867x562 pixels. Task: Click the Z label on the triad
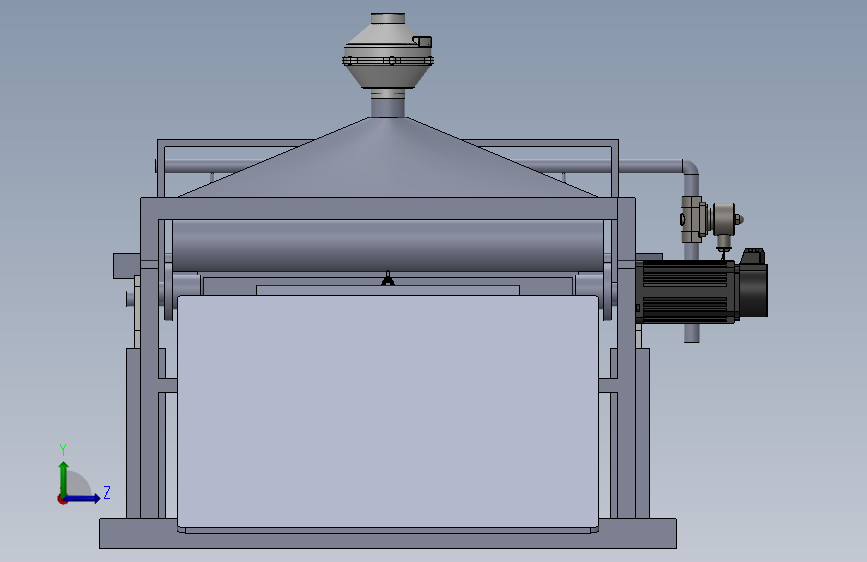click(107, 492)
